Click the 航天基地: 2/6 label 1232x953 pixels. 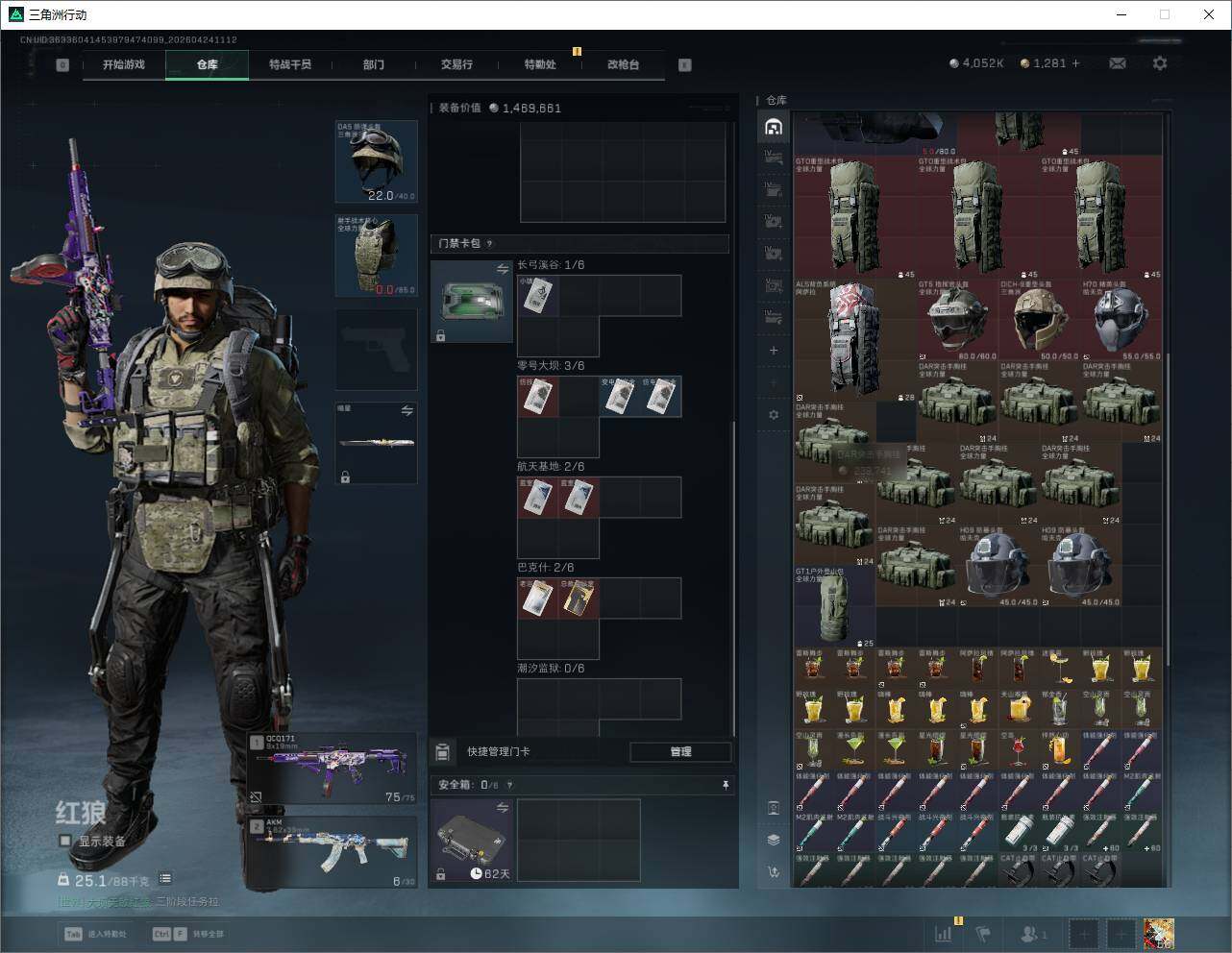pyautogui.click(x=551, y=467)
